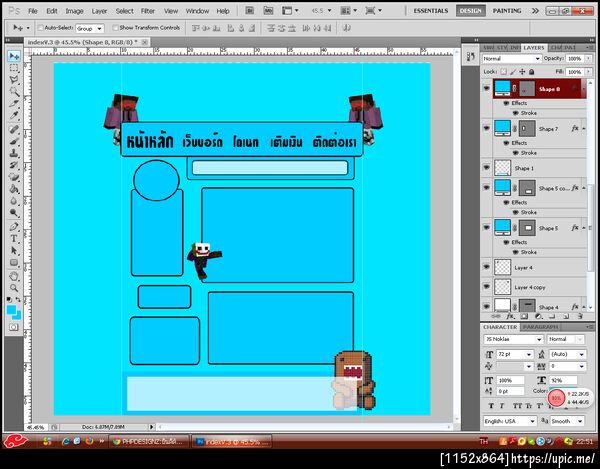Viewport: 600px width, 469px height.
Task: Add layer style fx button
Action: pyautogui.click(x=510, y=316)
